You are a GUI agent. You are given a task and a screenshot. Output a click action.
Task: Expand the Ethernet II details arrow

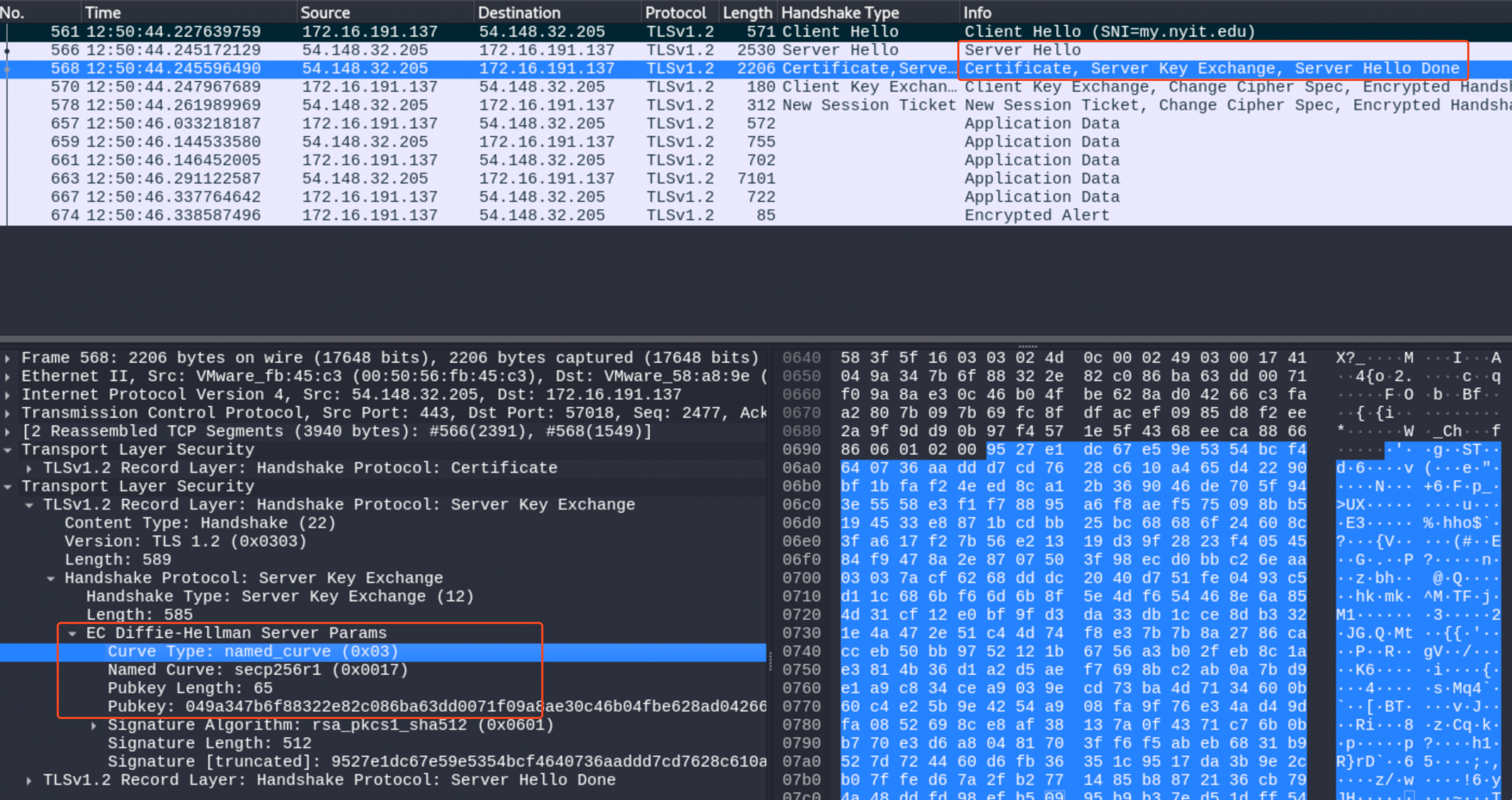[7, 376]
